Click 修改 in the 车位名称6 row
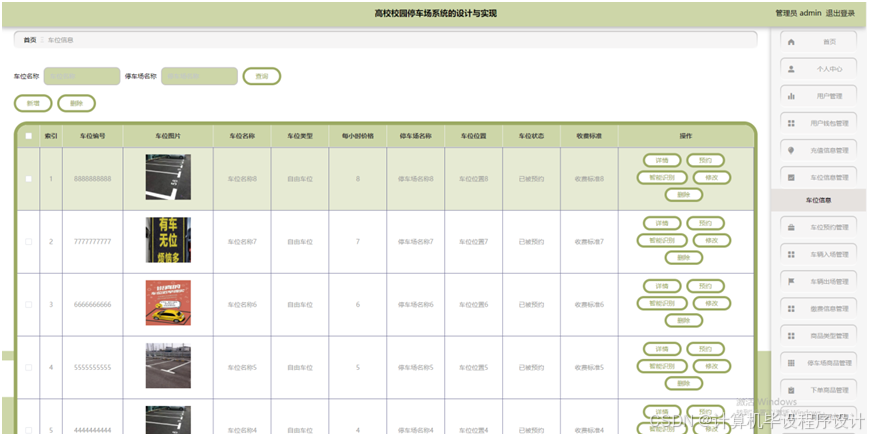The image size is (869, 436). (x=712, y=304)
